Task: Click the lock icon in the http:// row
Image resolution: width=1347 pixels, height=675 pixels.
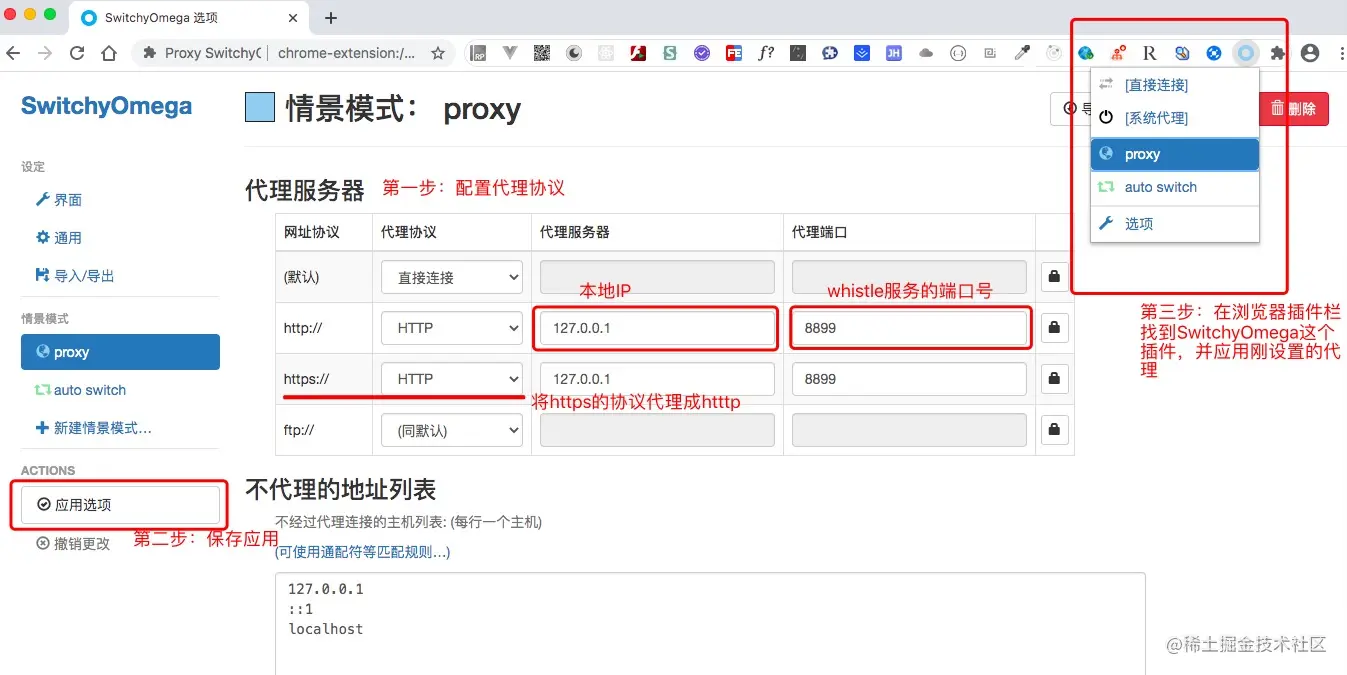Action: [1053, 327]
